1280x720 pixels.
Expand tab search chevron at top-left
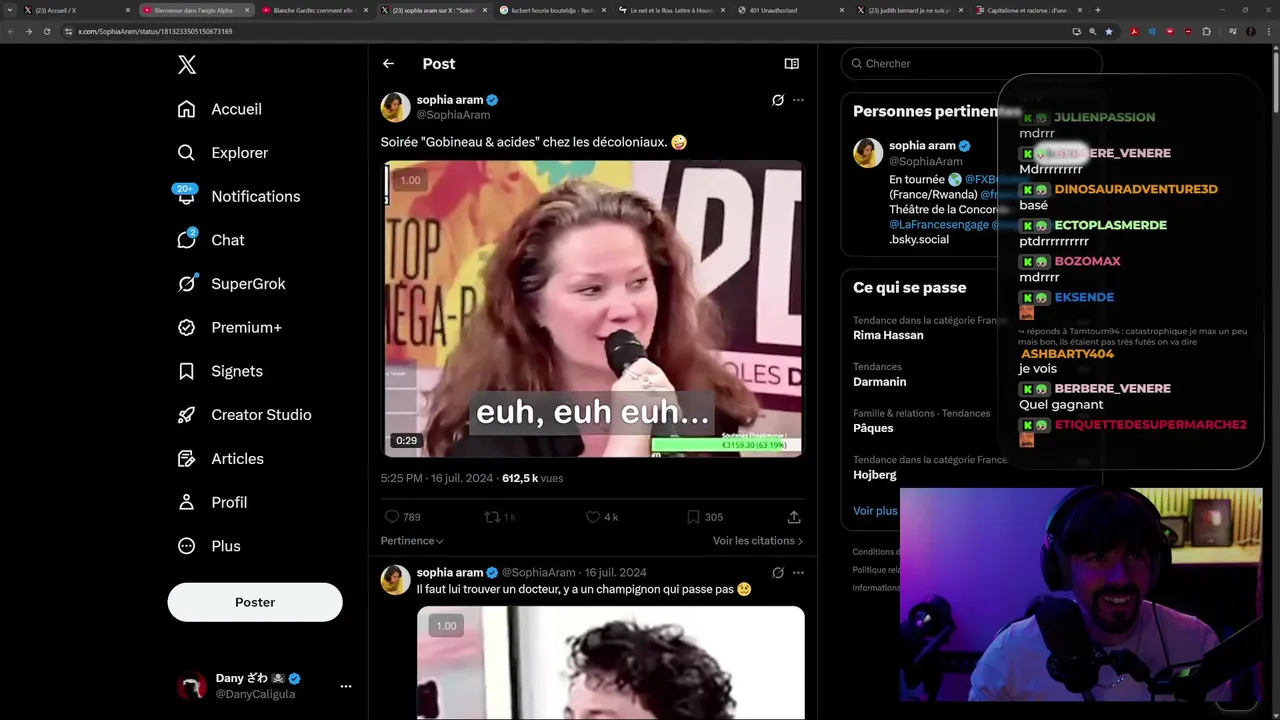point(11,10)
